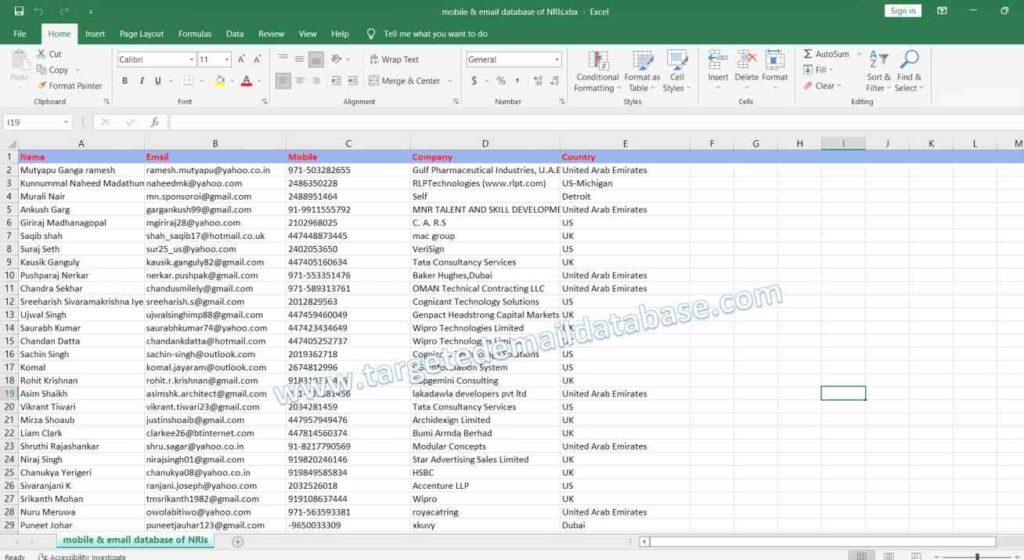The width and height of the screenshot is (1024, 560).
Task: Click the horizontal scrollbar left arrow
Action: [644, 542]
